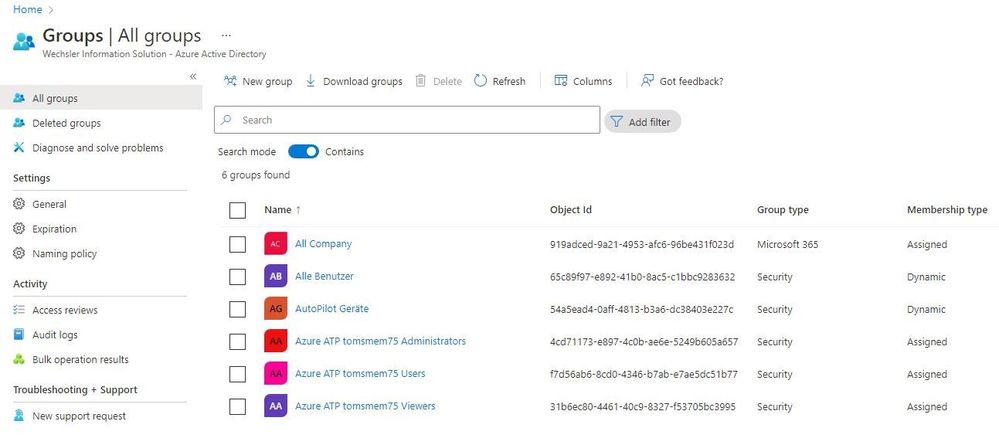The width and height of the screenshot is (999, 448).
Task: Click the Microsoft 365 group type cell
Action: point(787,244)
